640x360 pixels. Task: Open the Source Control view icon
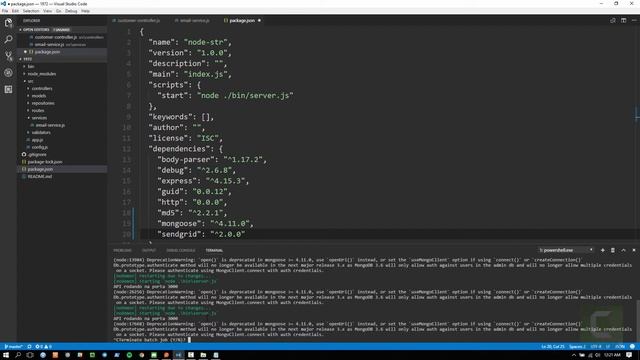point(8,56)
